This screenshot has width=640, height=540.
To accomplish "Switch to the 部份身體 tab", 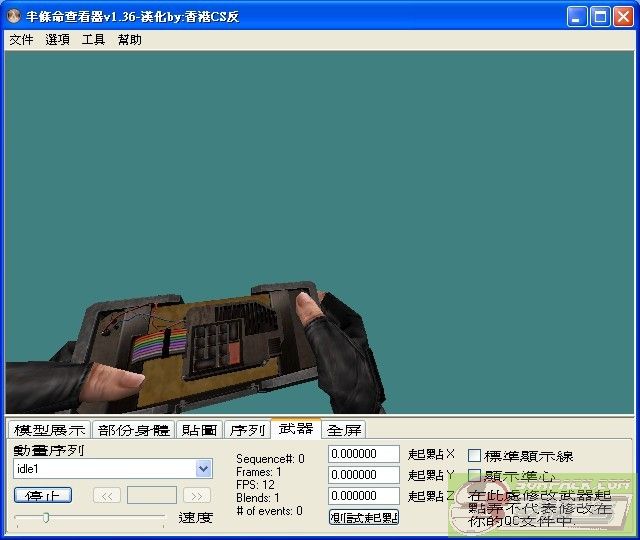I will pyautogui.click(x=133, y=430).
